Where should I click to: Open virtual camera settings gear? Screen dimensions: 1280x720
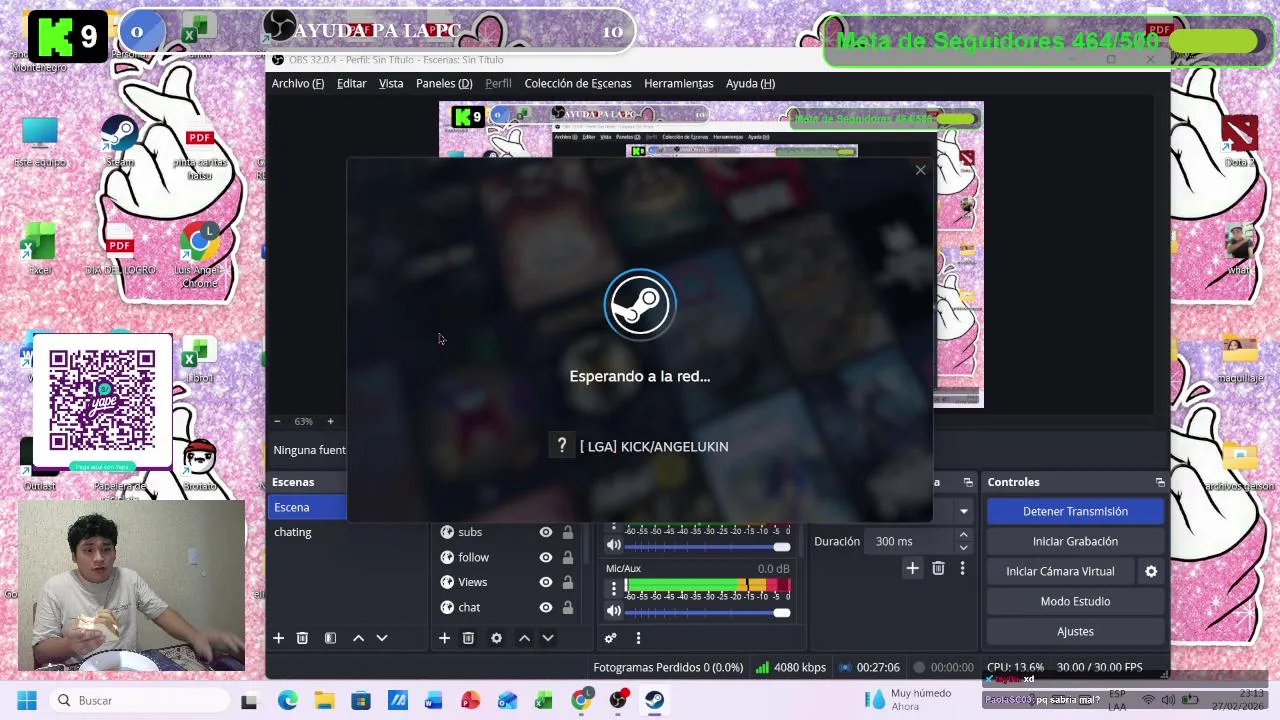(x=1151, y=571)
